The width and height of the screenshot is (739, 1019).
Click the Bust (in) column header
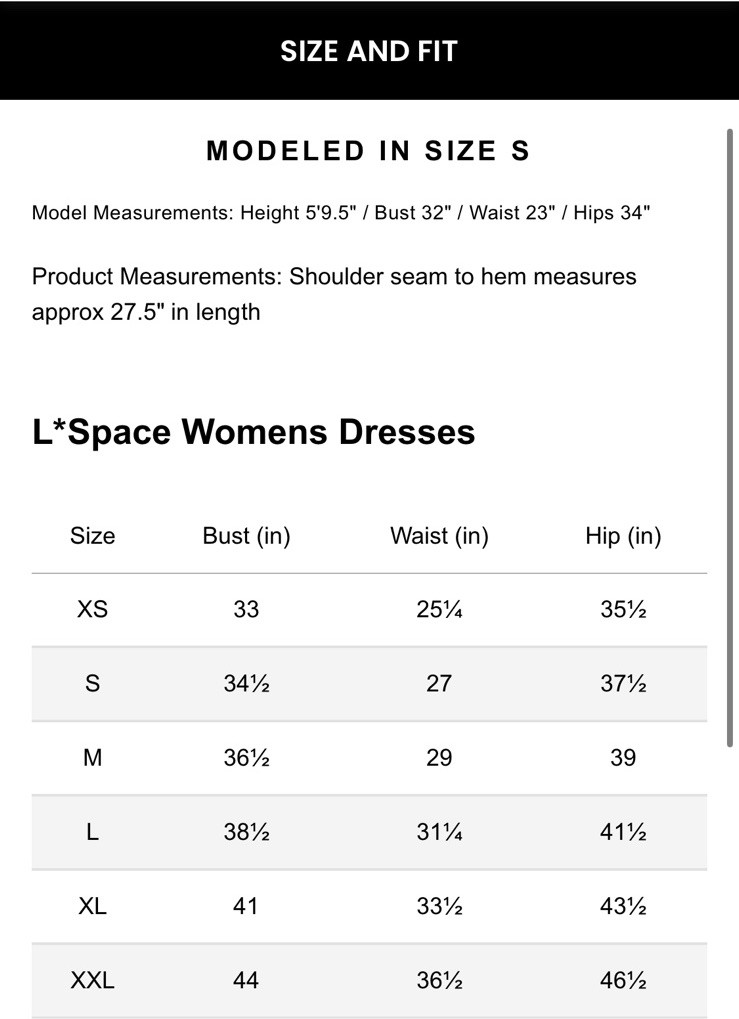pos(246,536)
